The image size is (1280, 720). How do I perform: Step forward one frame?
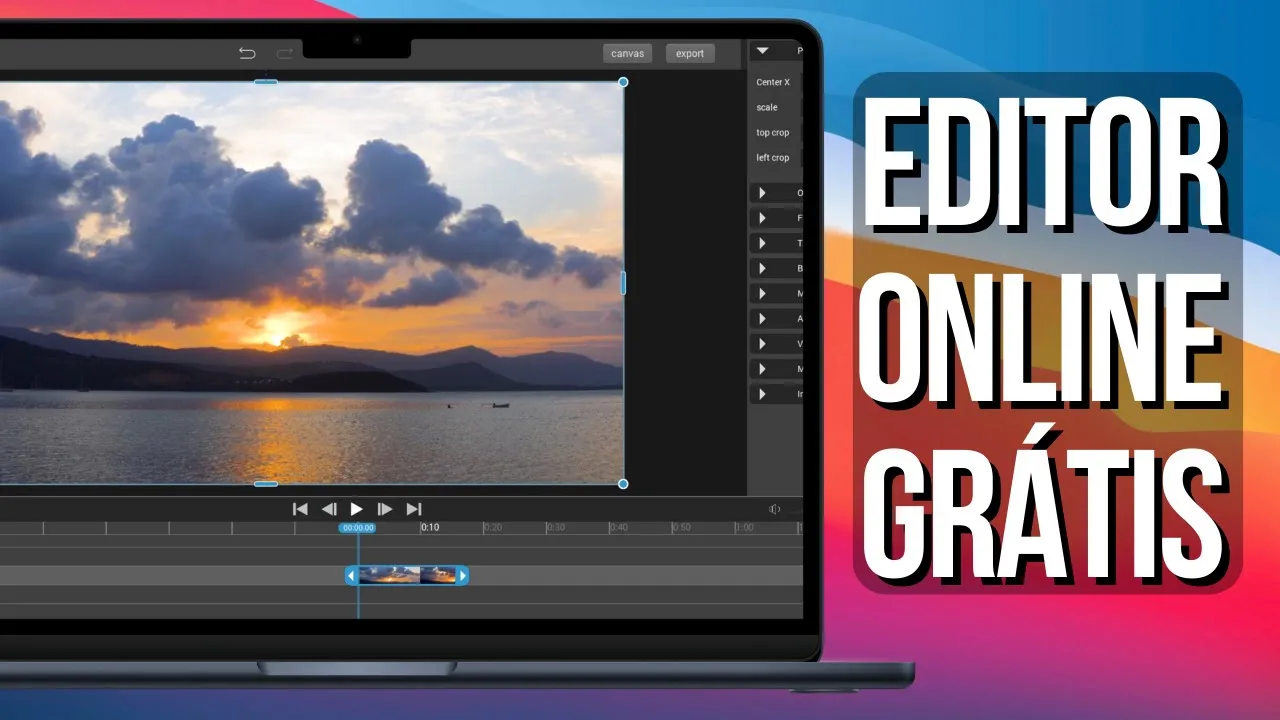coord(385,509)
